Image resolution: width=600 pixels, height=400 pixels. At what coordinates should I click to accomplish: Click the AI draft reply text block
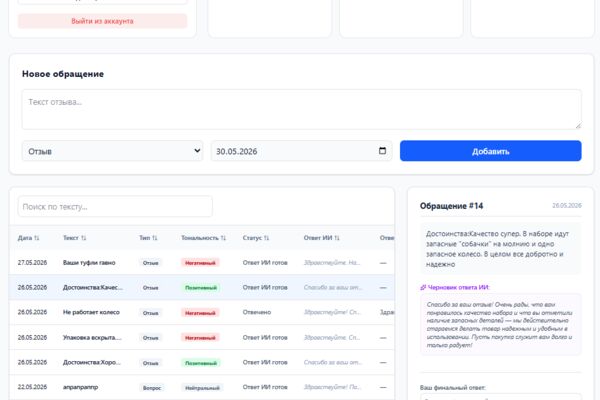pyautogui.click(x=500, y=325)
